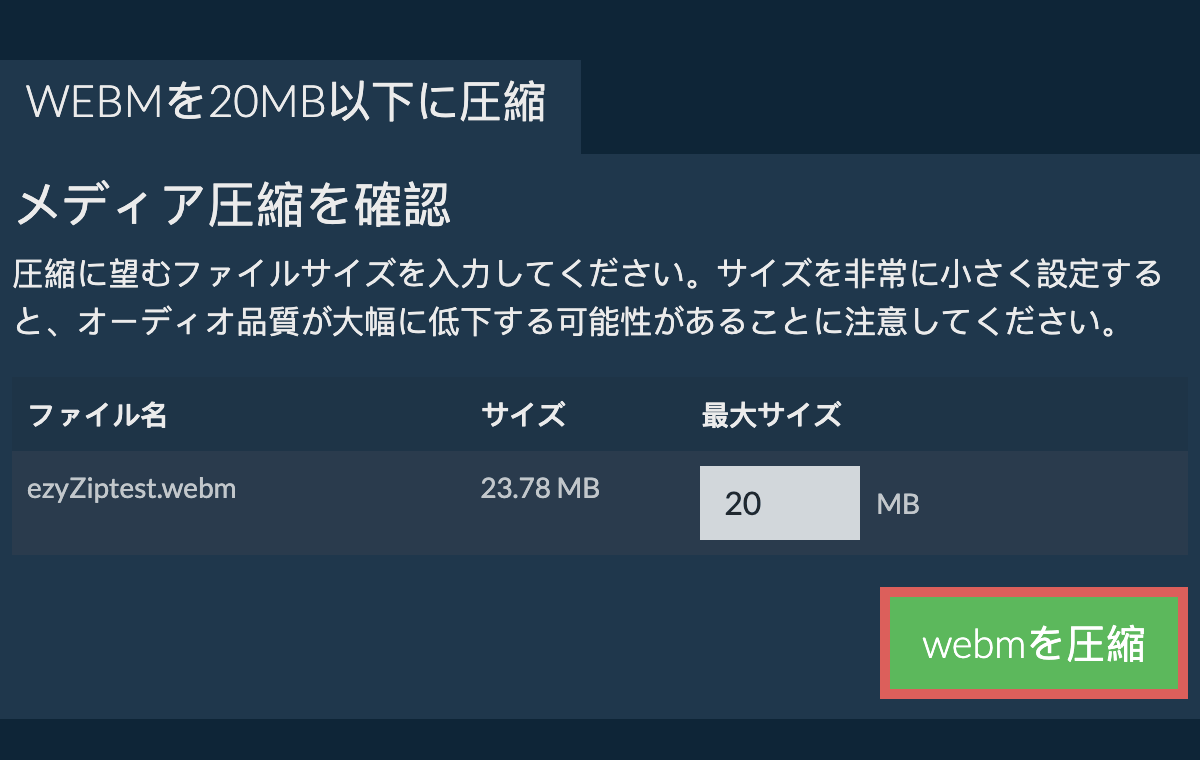Focus the 最大サイズ input containing 20
This screenshot has height=760, width=1200.
pos(780,503)
